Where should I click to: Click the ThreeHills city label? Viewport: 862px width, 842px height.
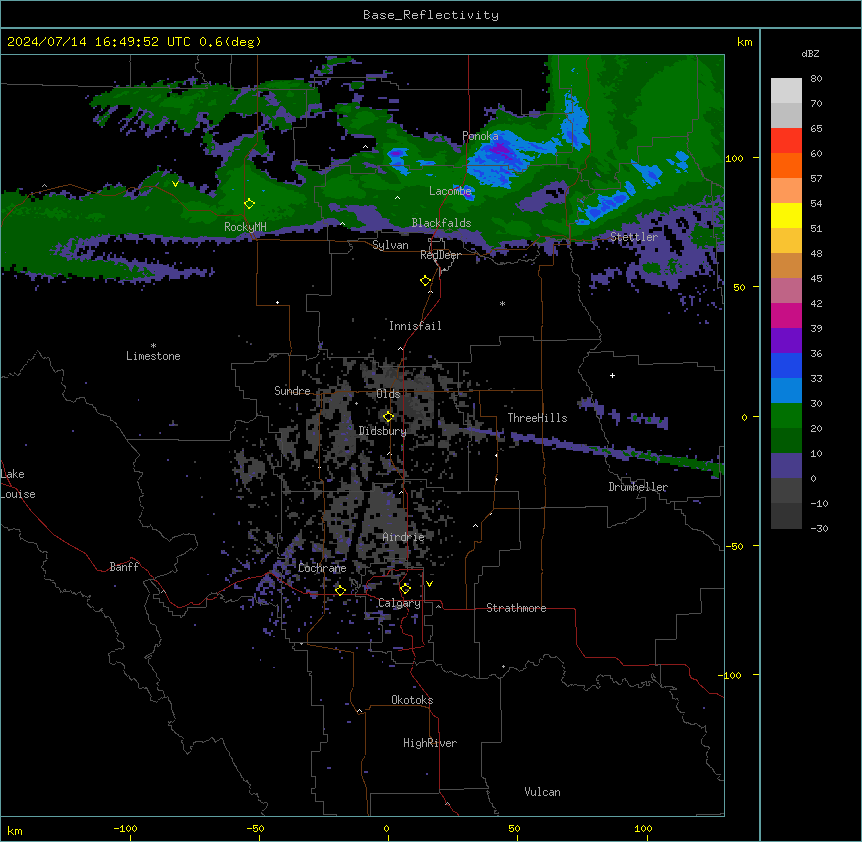[537, 418]
